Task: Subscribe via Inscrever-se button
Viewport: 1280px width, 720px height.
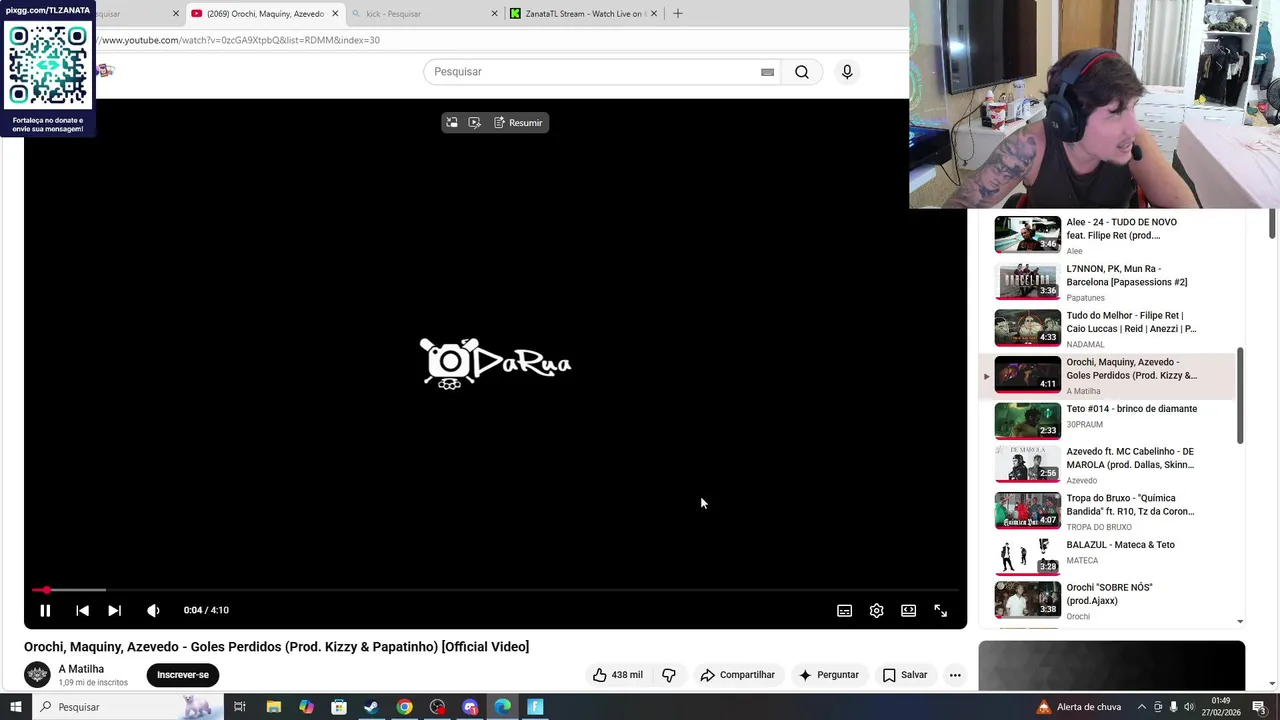Action: pos(182,675)
